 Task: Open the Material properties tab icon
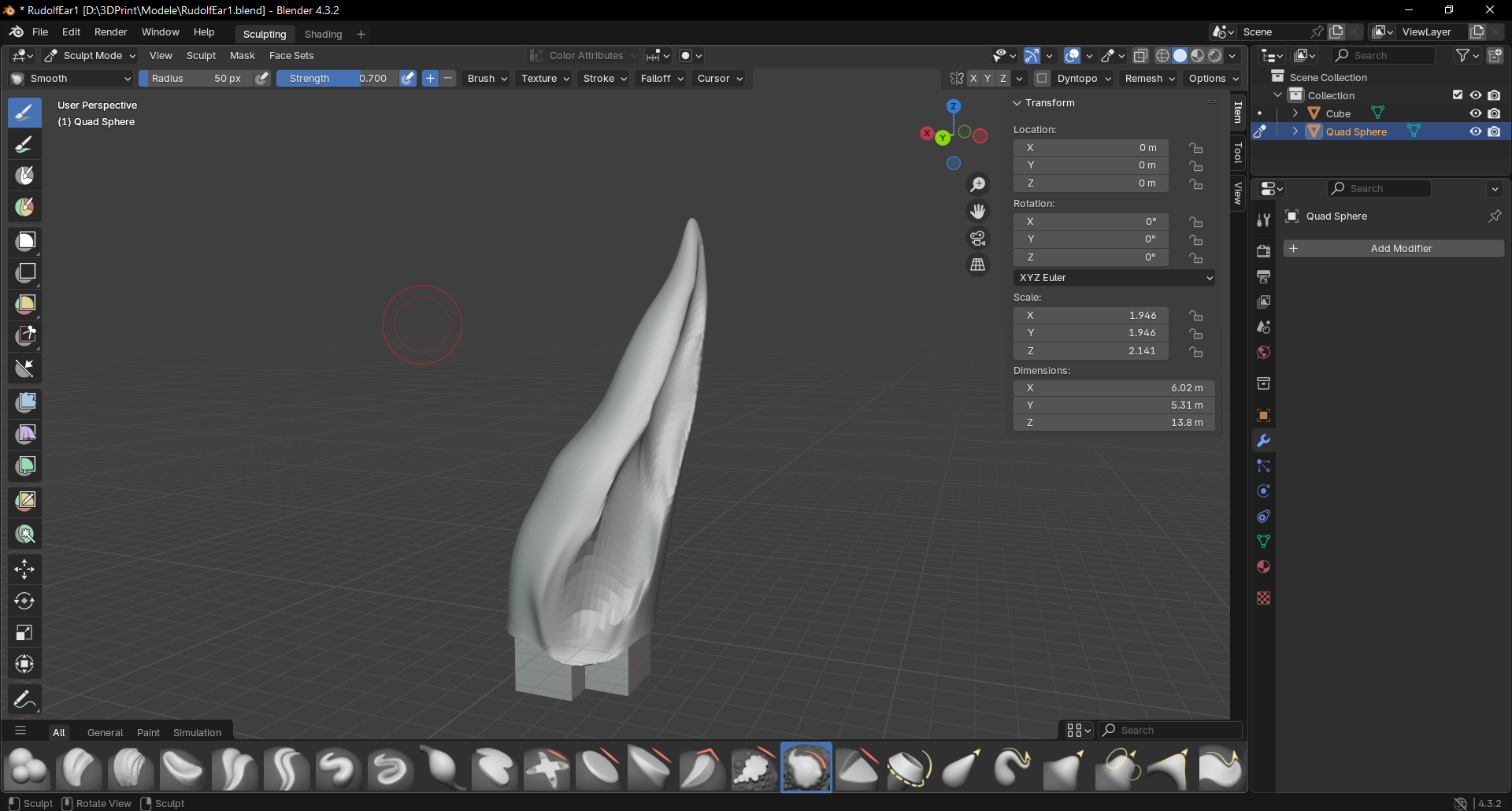point(1264,567)
